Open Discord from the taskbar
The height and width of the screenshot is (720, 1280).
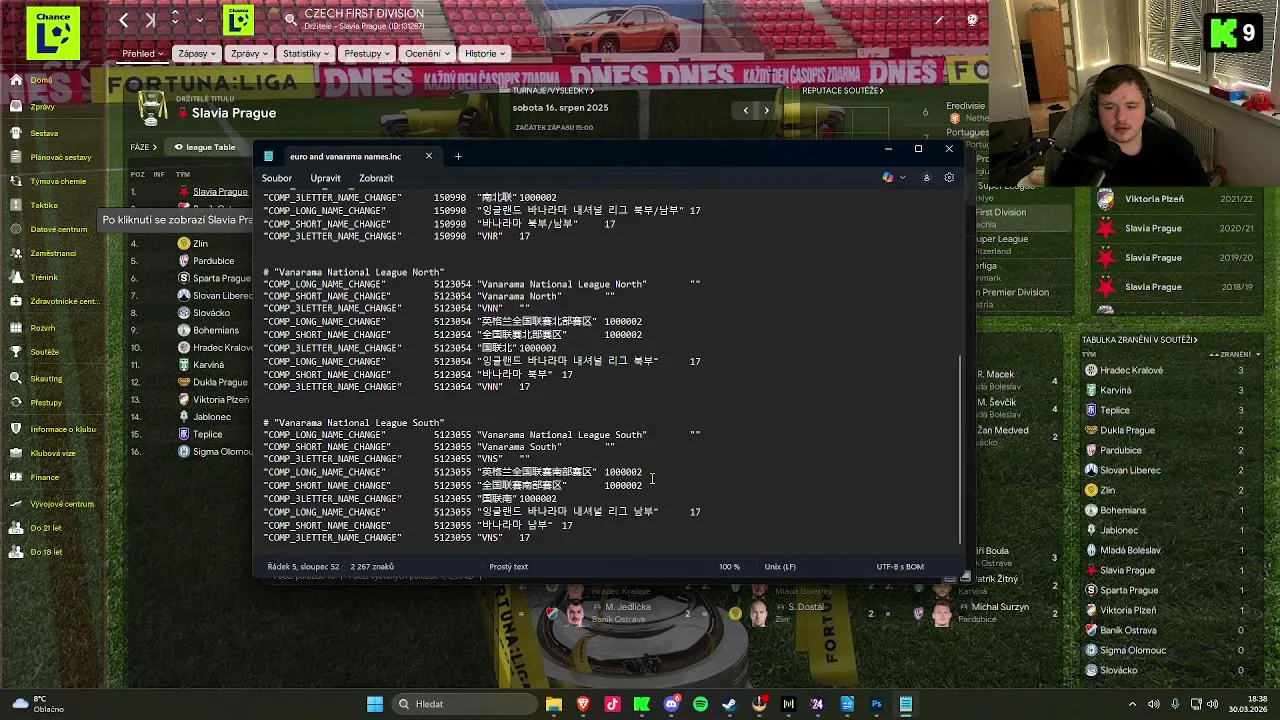point(671,704)
